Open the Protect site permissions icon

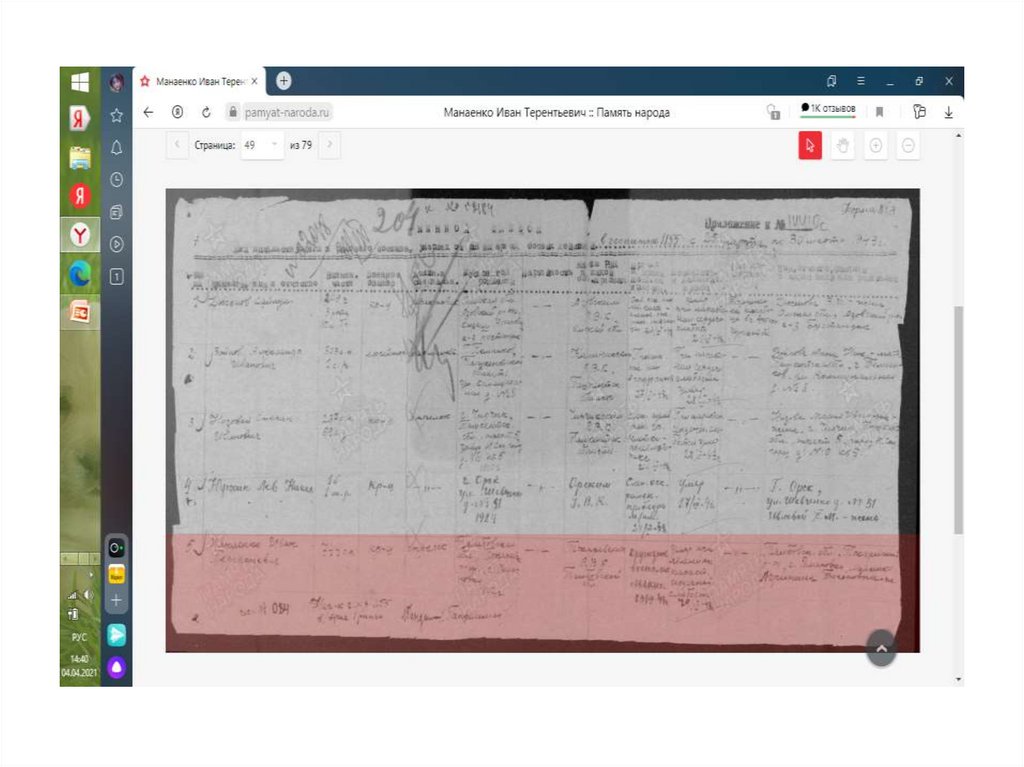(773, 112)
